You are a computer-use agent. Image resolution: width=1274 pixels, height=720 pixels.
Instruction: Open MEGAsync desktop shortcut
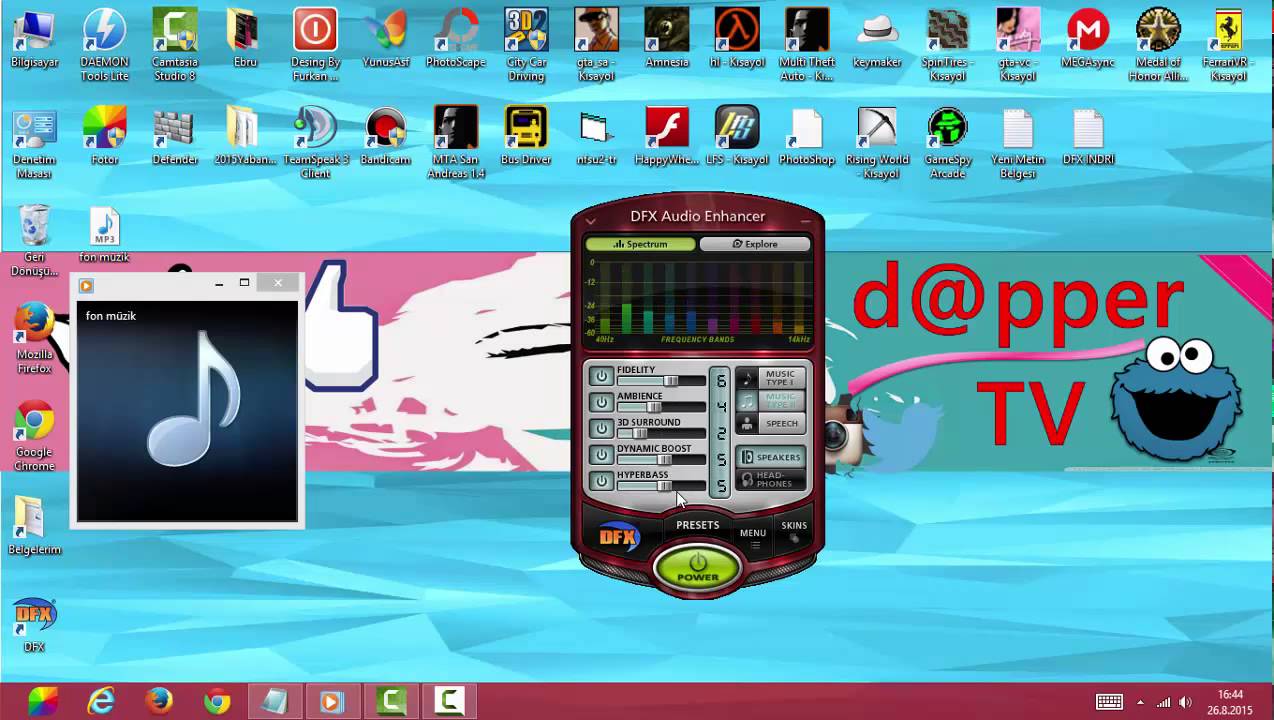(x=1088, y=38)
